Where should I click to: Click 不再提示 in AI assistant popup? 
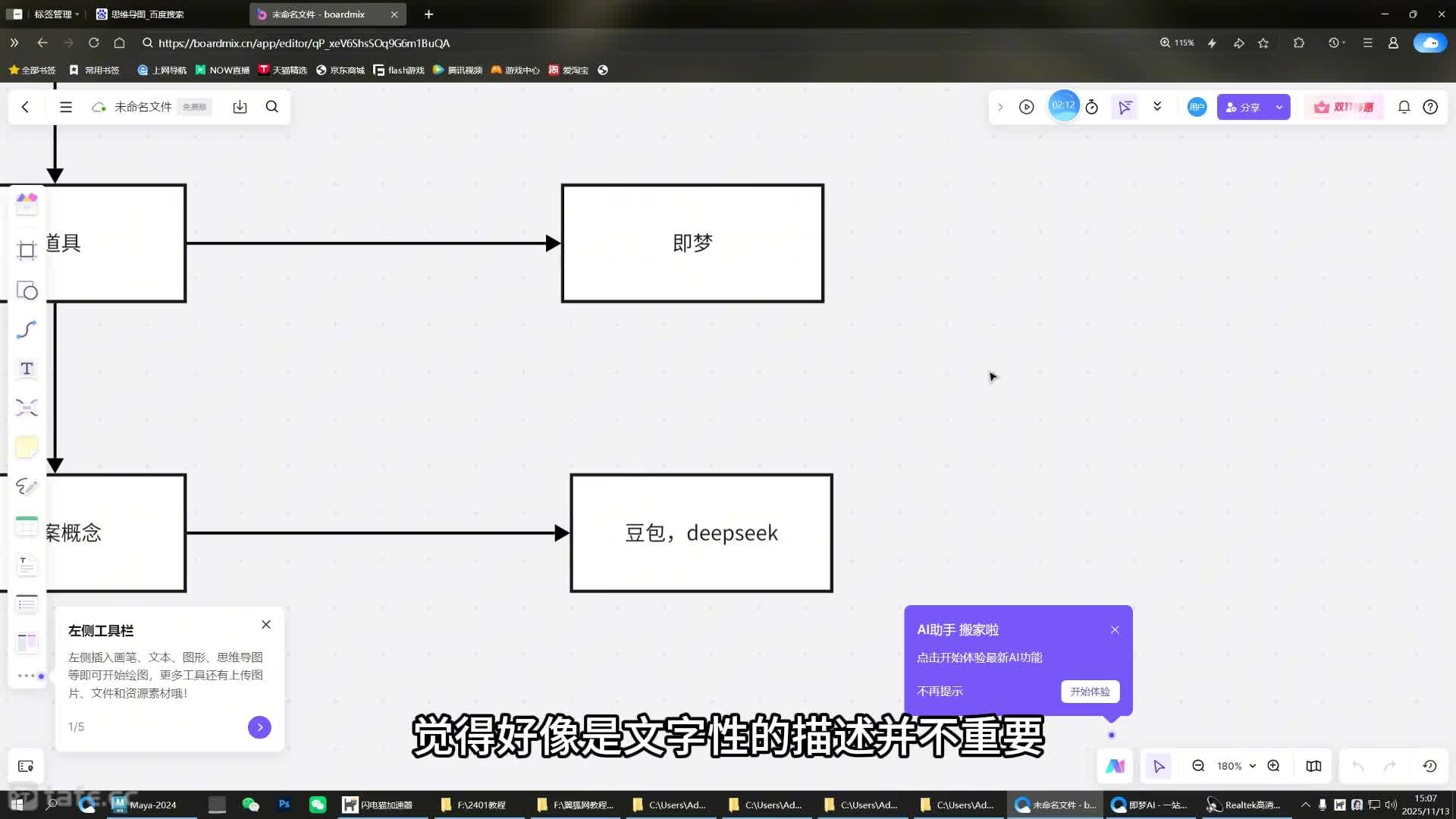click(x=940, y=692)
